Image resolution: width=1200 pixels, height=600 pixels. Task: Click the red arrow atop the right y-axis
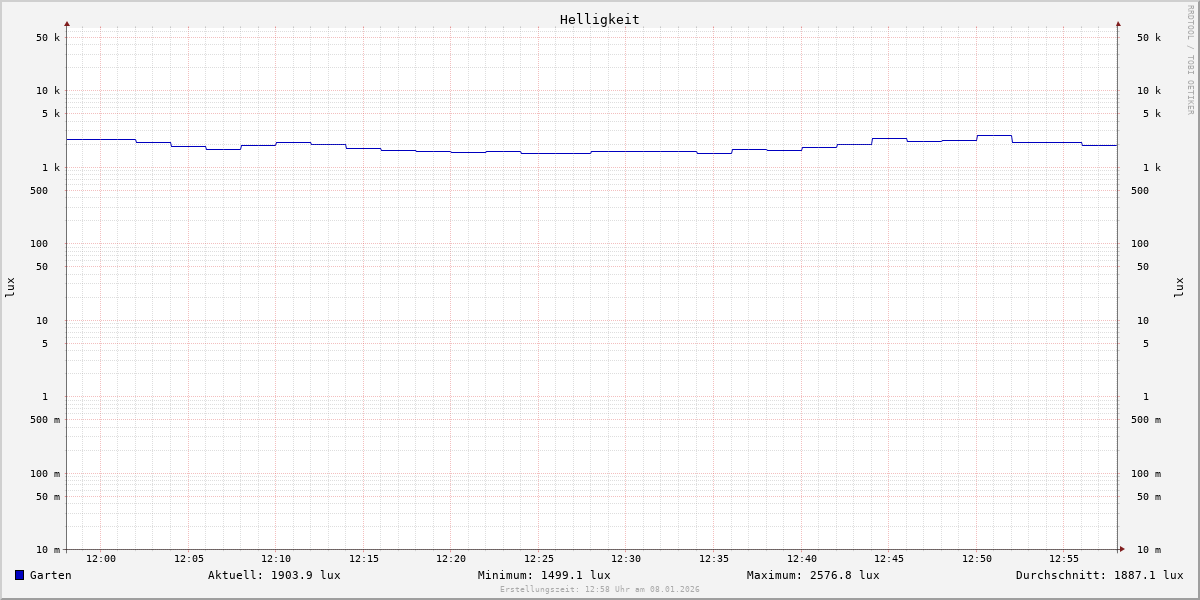coord(1118,23)
